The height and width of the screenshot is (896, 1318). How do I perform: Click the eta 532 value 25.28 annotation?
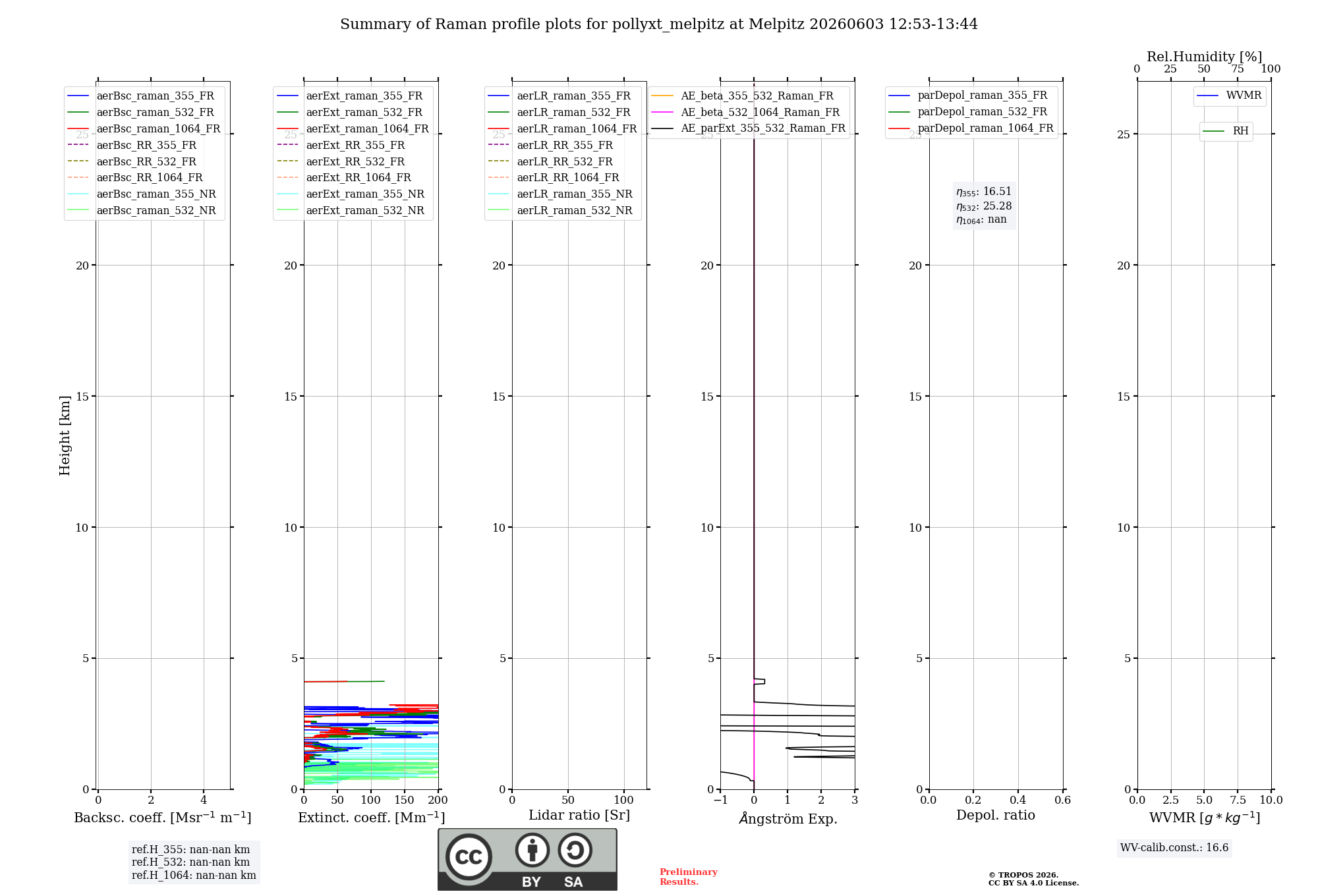pos(984,206)
